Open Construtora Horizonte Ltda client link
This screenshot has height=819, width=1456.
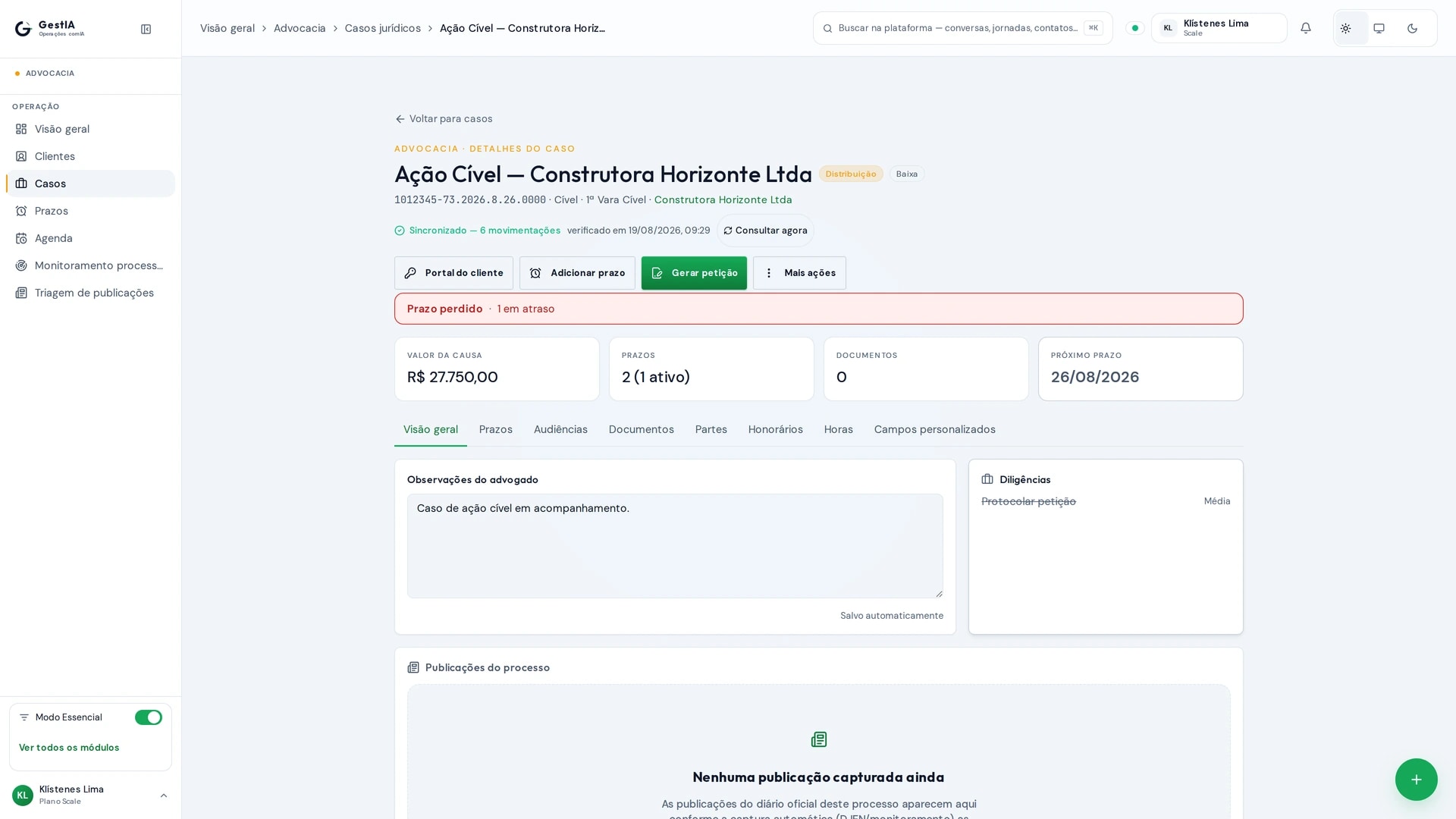coord(723,200)
